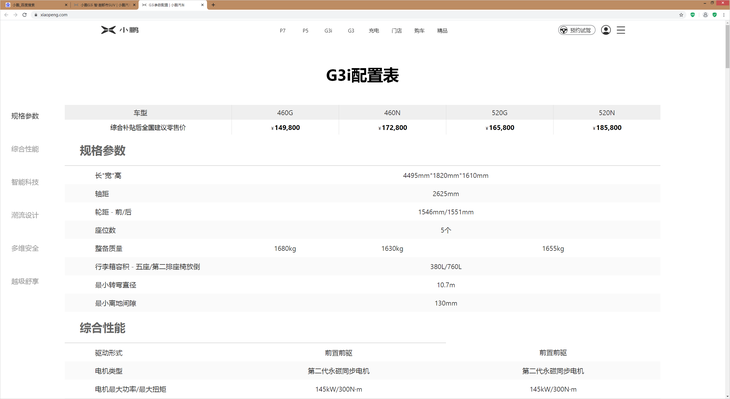
Task: Reload the page with the refresh icon
Action: [24, 15]
